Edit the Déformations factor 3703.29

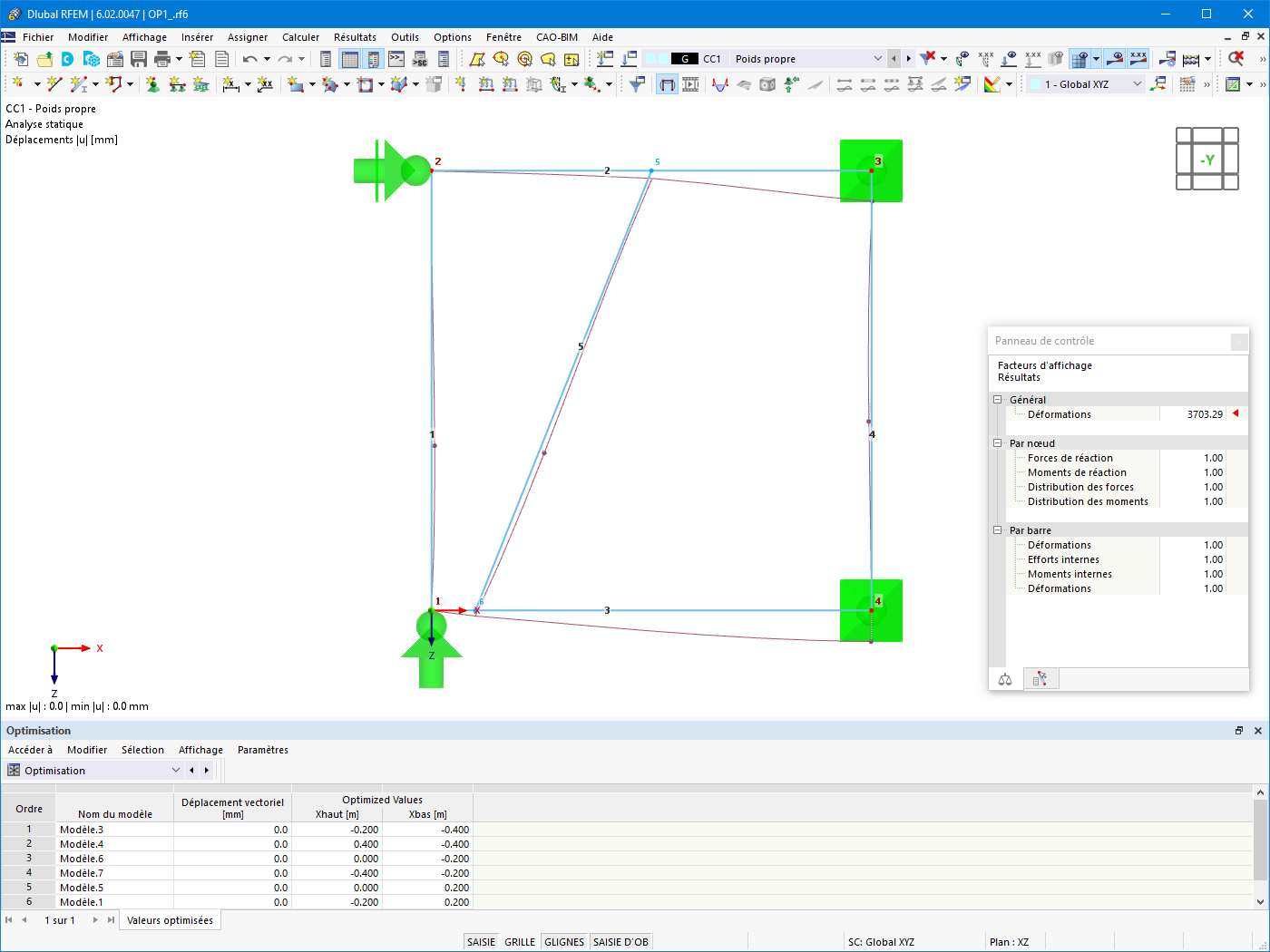[x=1192, y=414]
